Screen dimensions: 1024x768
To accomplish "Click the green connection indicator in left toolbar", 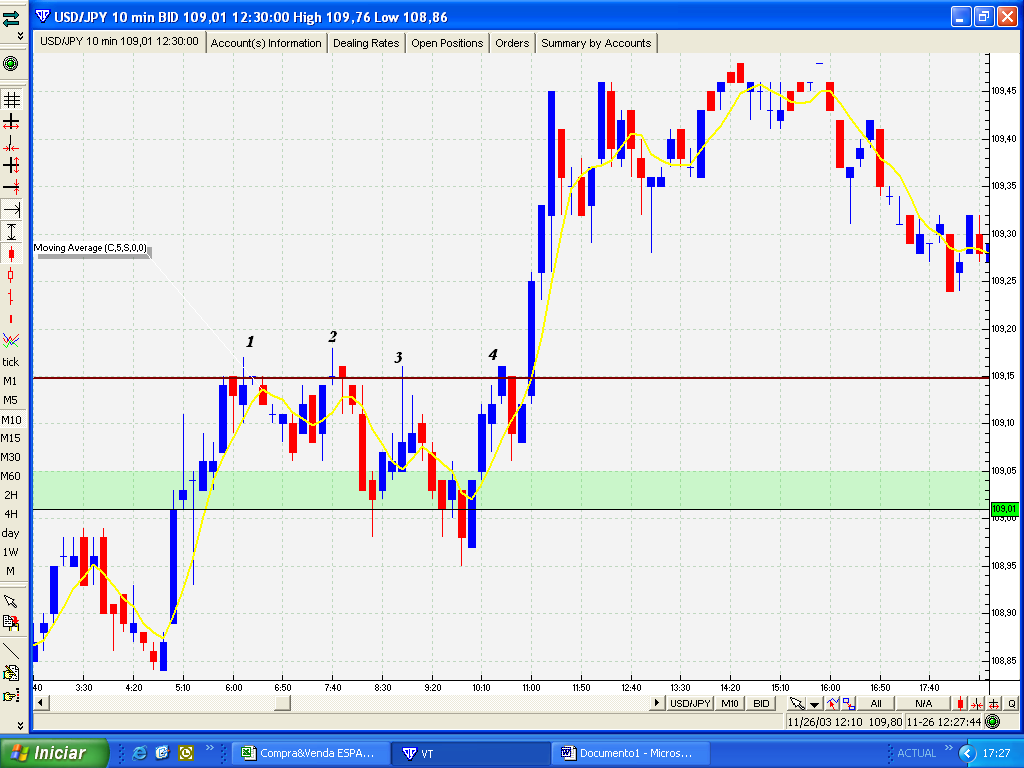I will 10,63.
